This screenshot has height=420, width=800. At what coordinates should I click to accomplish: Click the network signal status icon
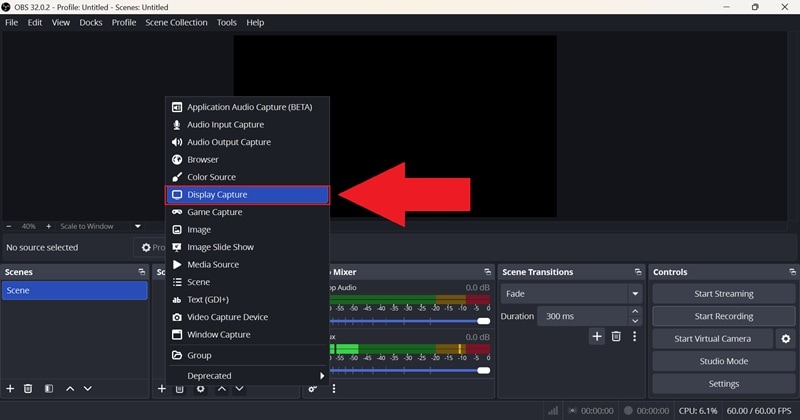[553, 410]
